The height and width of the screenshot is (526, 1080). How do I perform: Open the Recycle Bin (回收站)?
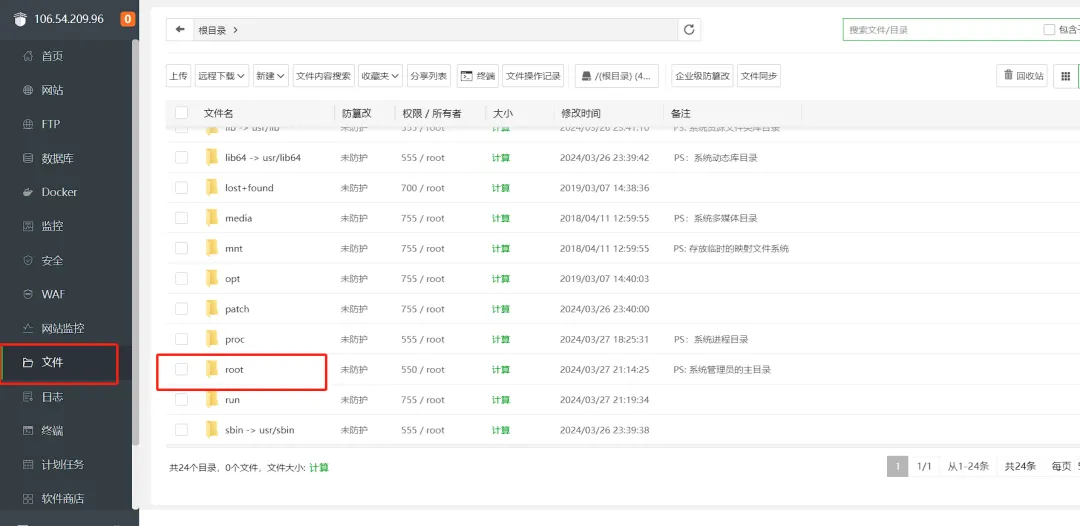(x=1022, y=76)
